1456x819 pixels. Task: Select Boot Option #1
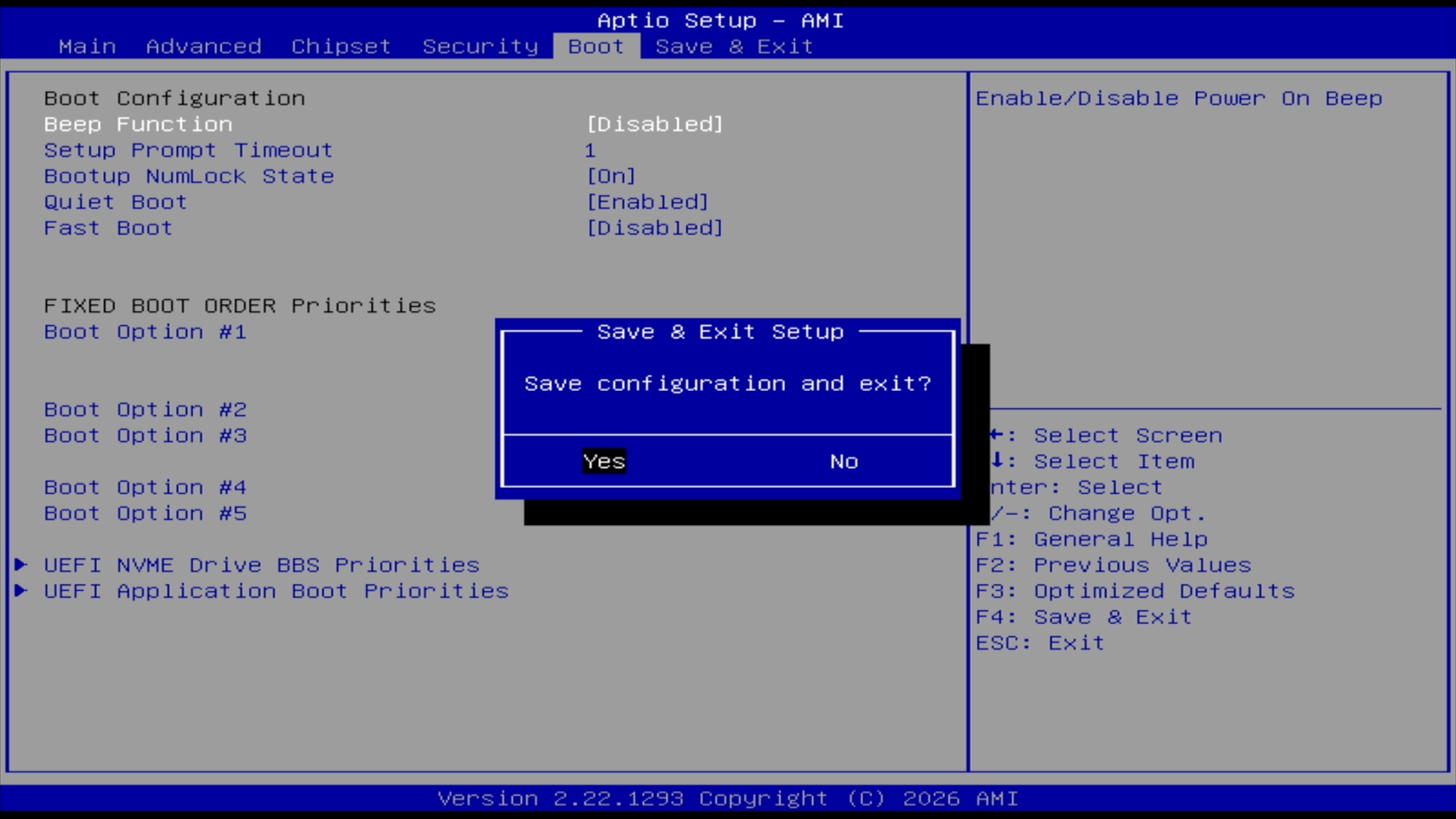146,332
